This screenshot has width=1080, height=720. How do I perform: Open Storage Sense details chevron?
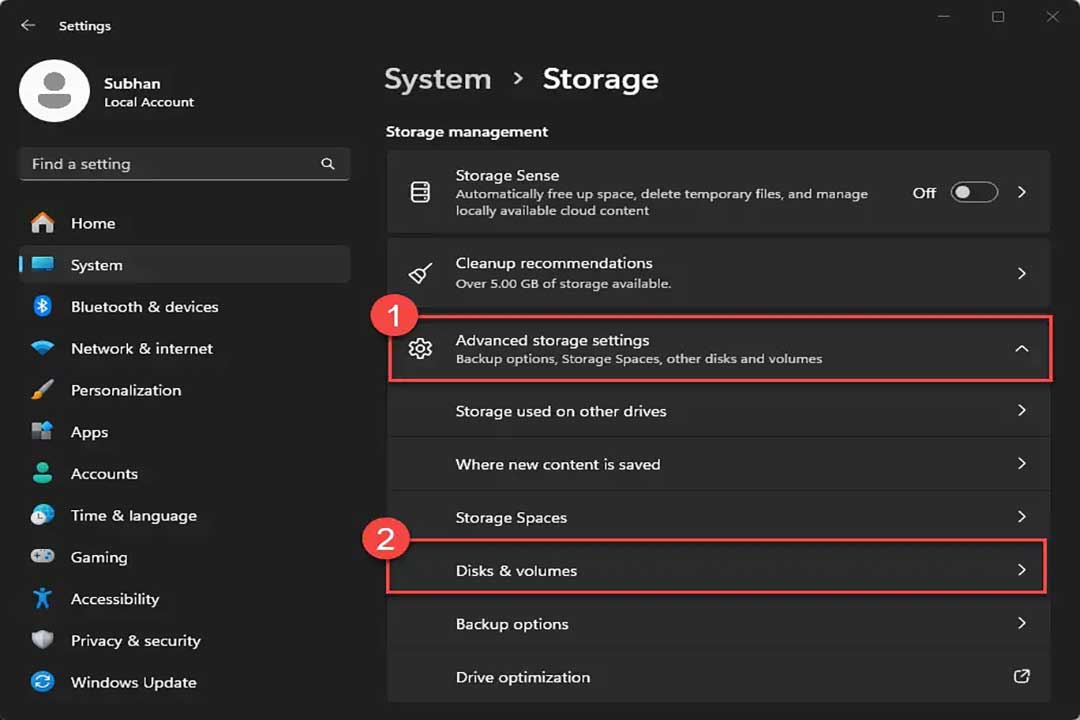tap(1022, 192)
